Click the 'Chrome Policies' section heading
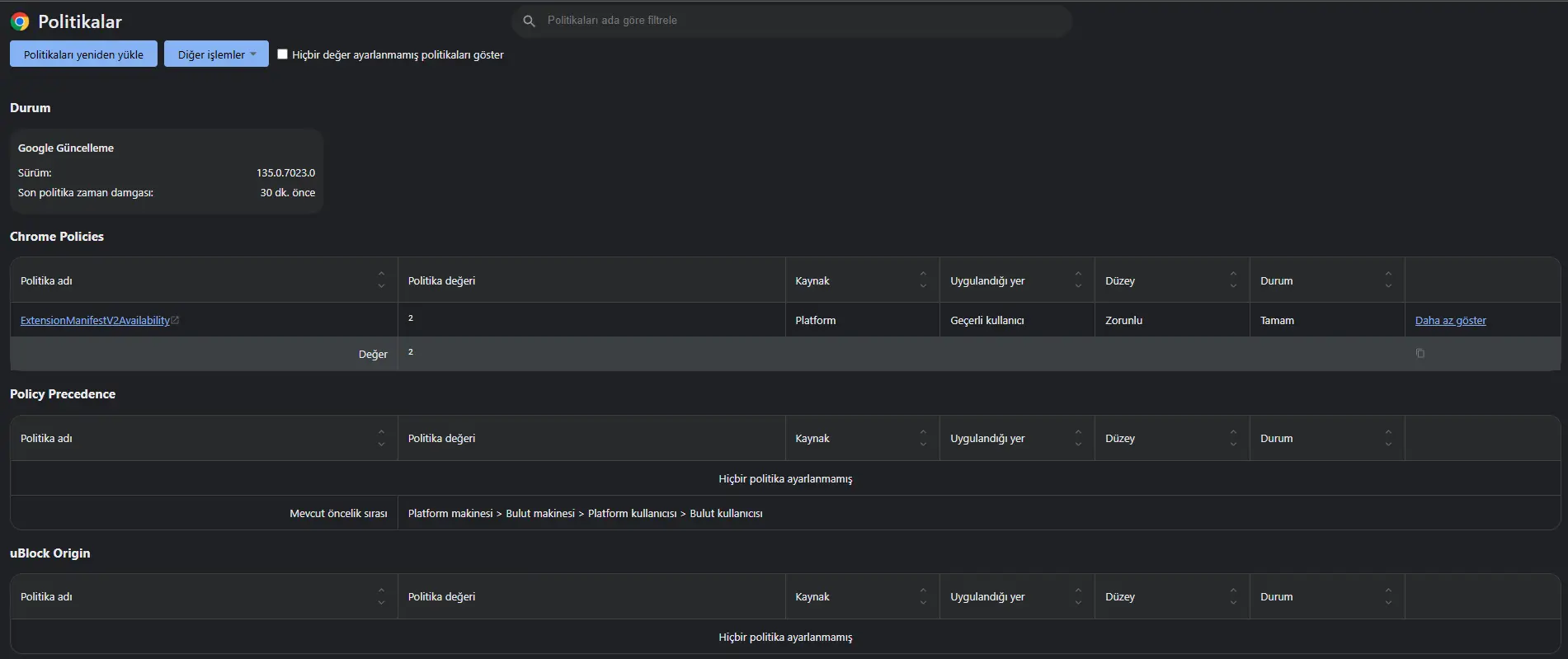The image size is (1568, 659). 57,237
